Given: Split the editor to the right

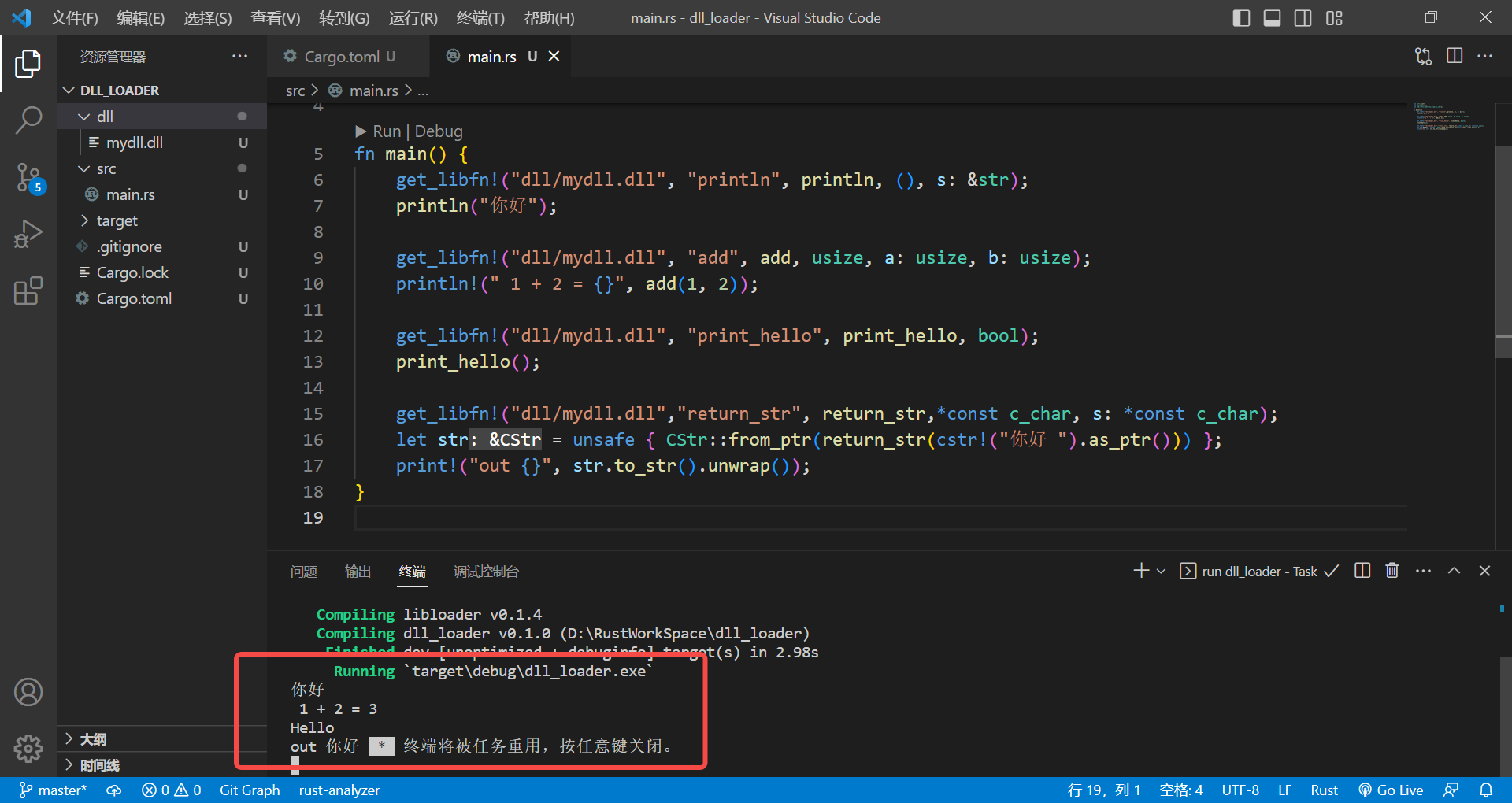Looking at the screenshot, I should click(x=1455, y=56).
